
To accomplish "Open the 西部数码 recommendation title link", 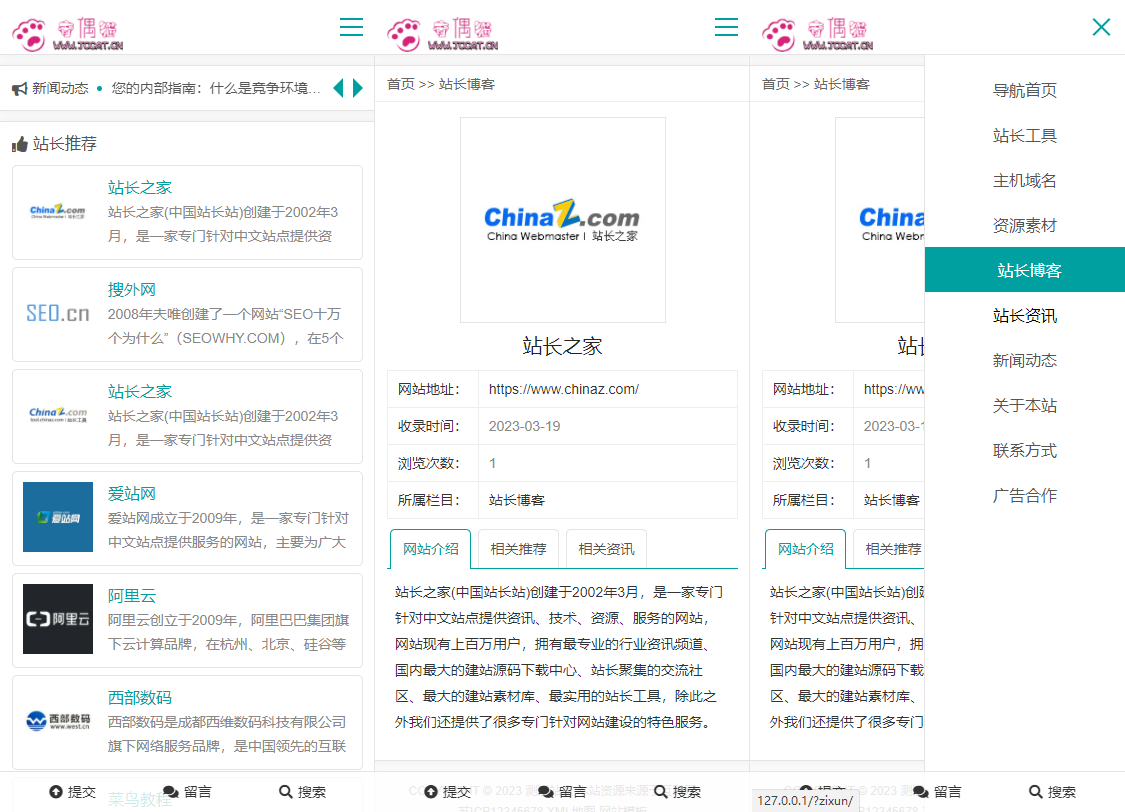I will click(140, 697).
